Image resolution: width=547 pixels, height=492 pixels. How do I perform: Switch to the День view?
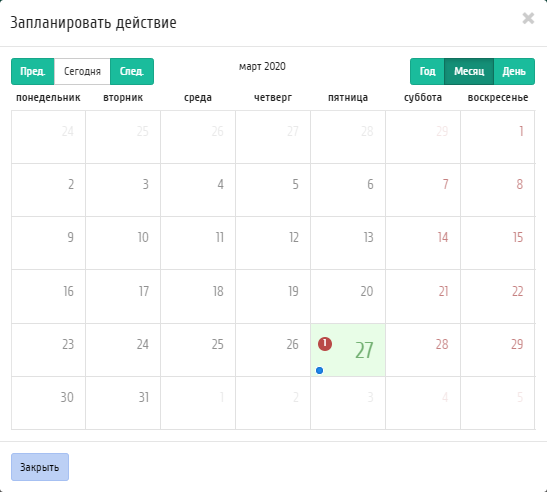point(514,72)
